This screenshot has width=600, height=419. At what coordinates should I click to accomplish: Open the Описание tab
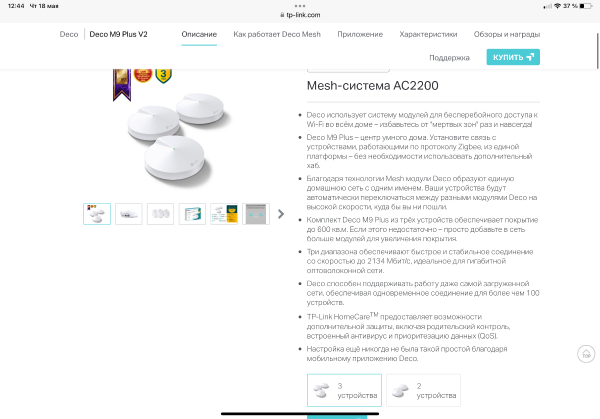coord(199,34)
